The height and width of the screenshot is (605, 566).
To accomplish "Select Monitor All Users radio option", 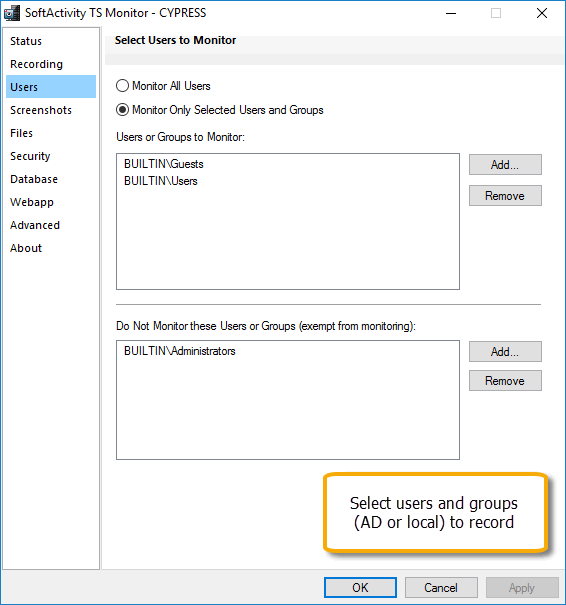I will 163,86.
